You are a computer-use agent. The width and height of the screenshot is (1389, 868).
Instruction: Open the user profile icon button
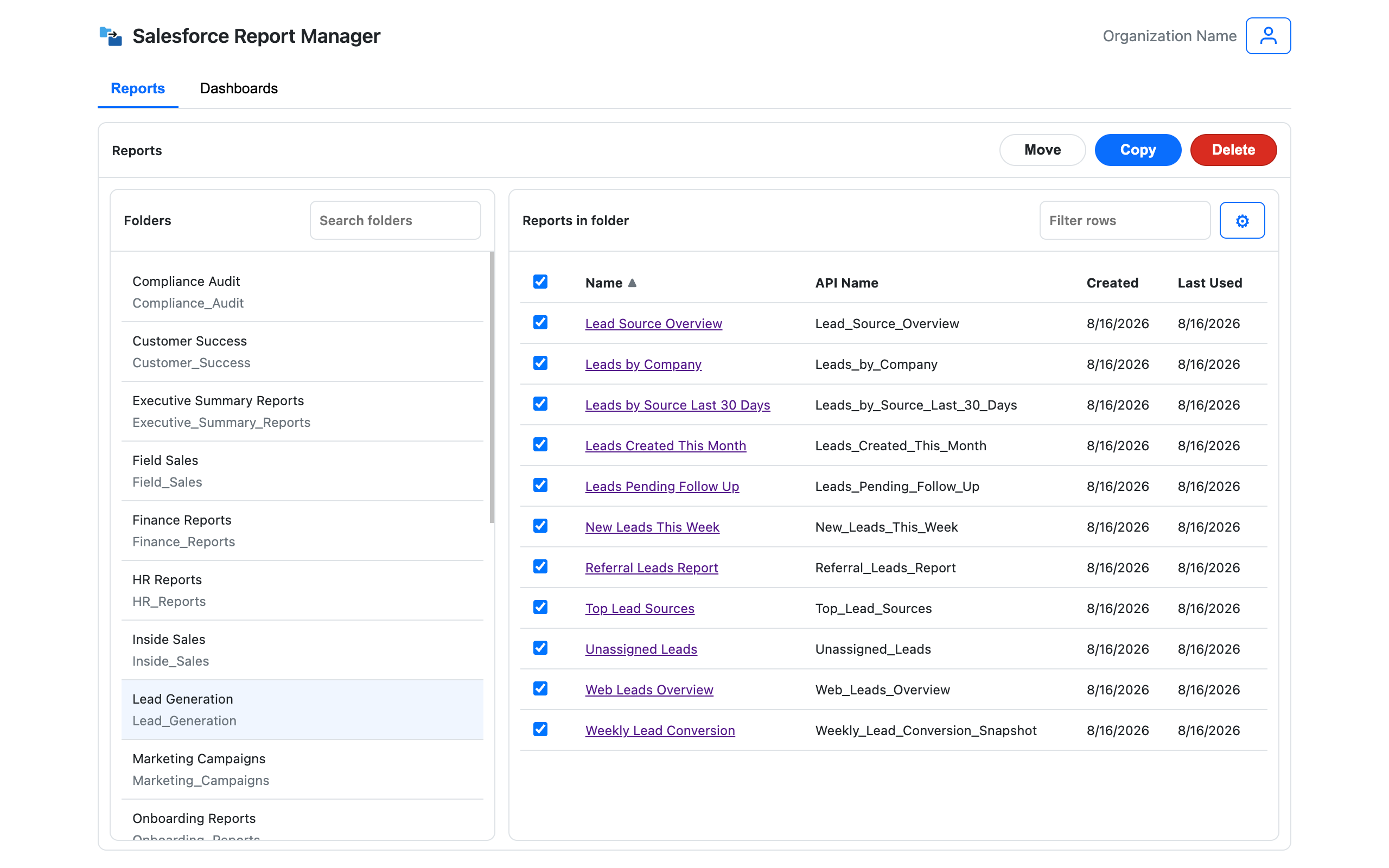pos(1268,36)
